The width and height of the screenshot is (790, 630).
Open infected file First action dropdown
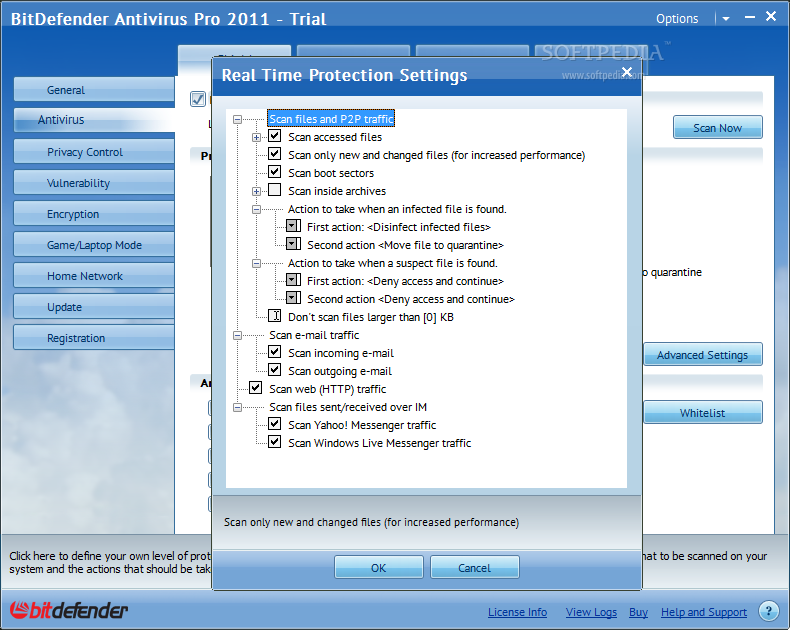pos(293,226)
